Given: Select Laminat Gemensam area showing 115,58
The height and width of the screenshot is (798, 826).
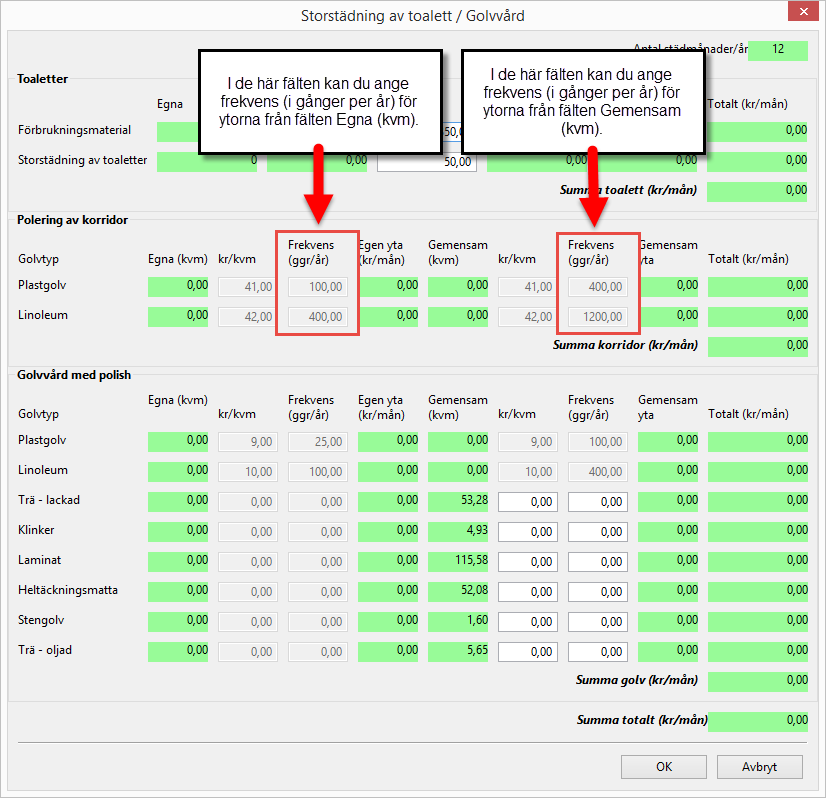Looking at the screenshot, I should pyautogui.click(x=458, y=561).
